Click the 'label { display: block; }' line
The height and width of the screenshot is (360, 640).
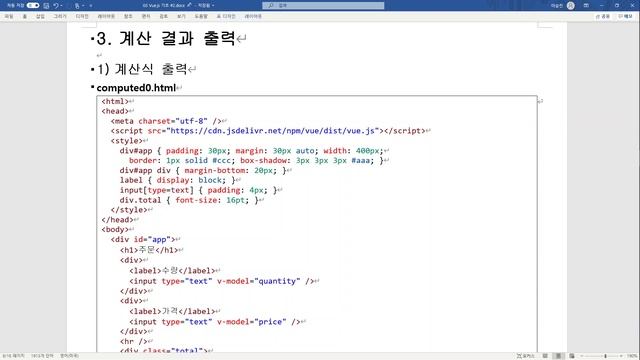click(x=177, y=180)
